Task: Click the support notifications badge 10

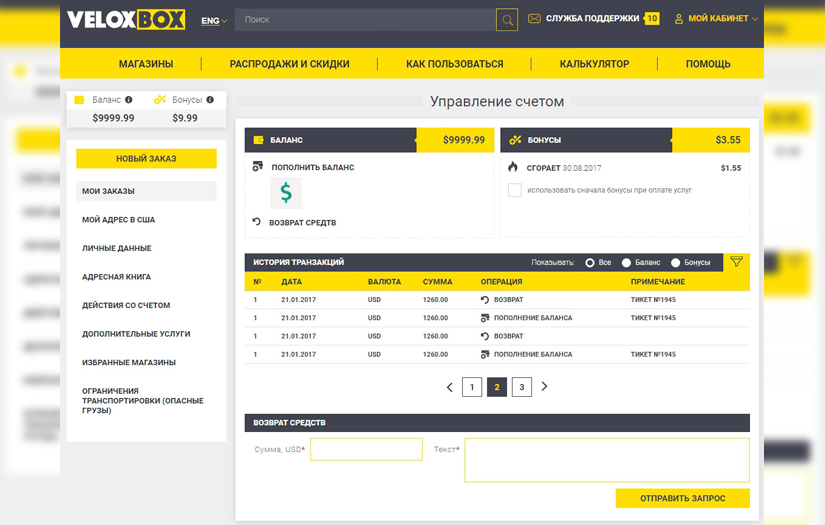Action: tap(652, 18)
